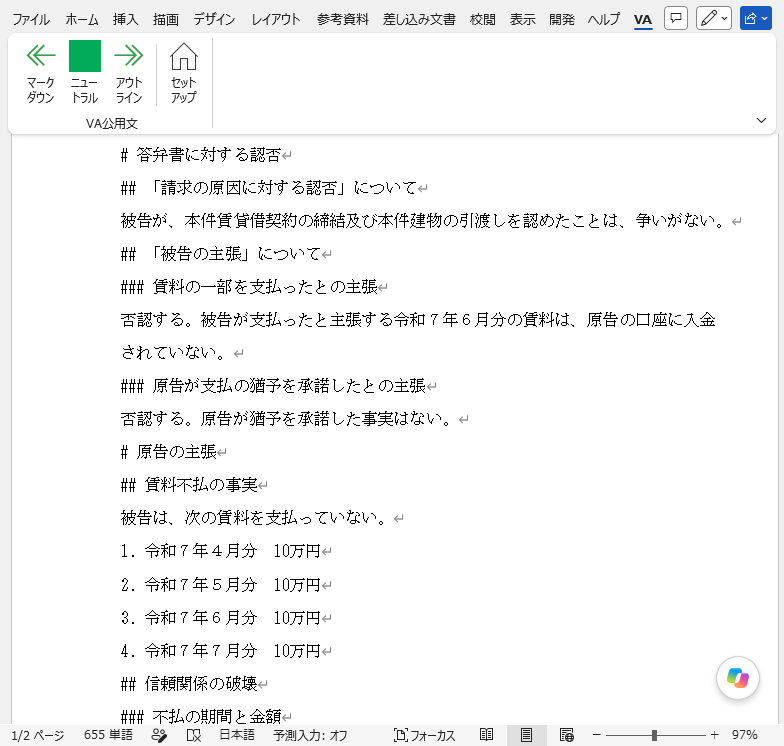Switch to the 開発 tab
Image resolution: width=784 pixels, height=746 pixels.
(x=562, y=20)
